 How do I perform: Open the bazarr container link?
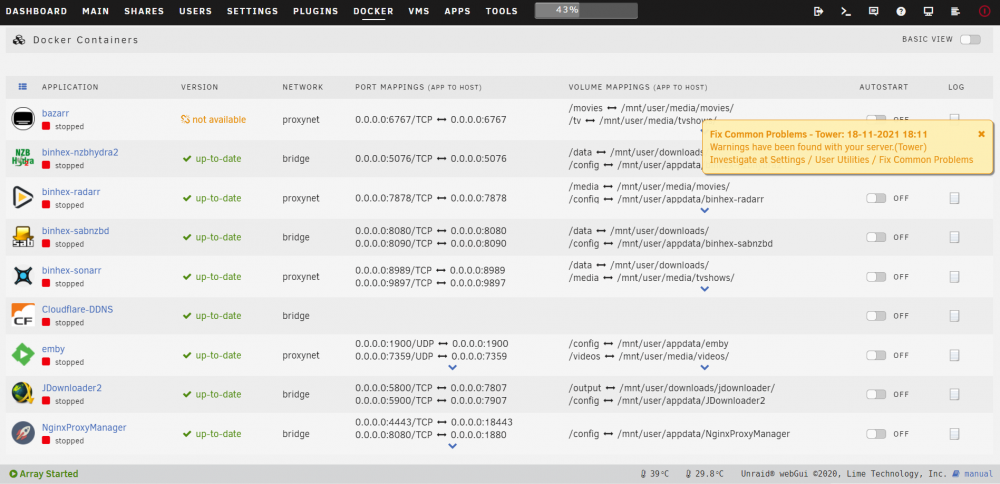tap(55, 113)
